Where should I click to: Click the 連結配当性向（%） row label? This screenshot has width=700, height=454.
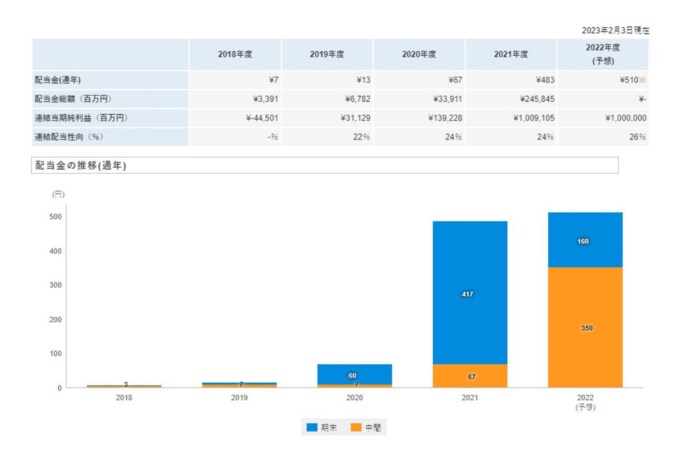70,136
